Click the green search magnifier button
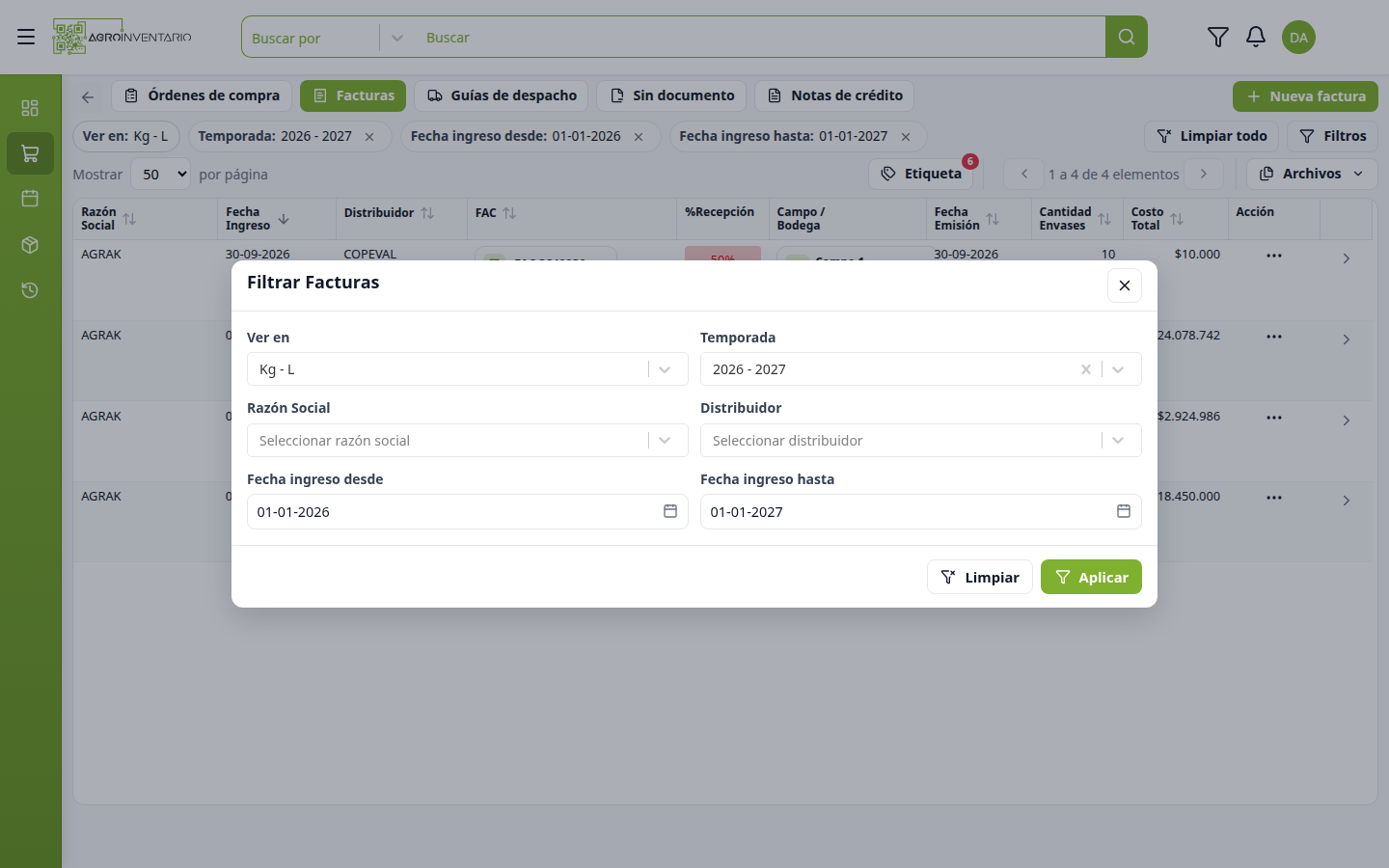The image size is (1389, 868). 1126,37
